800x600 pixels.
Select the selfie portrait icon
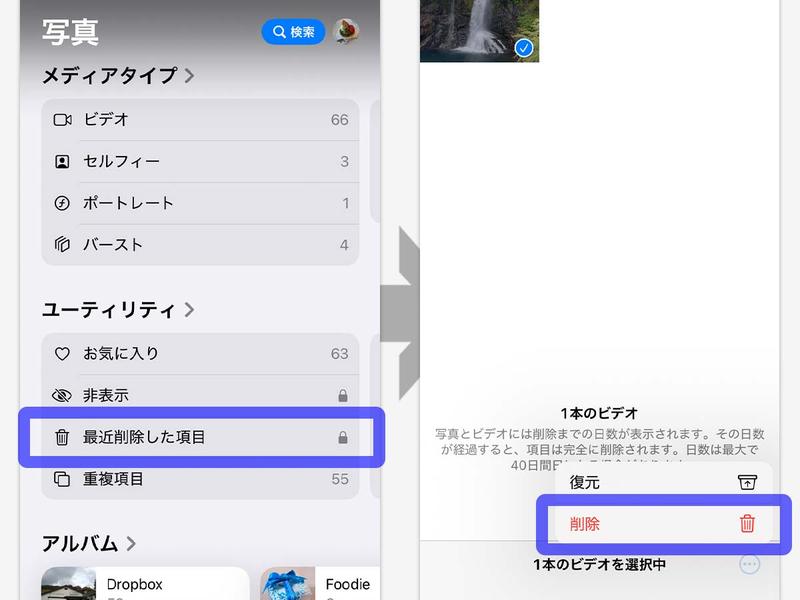pyautogui.click(x=62, y=162)
